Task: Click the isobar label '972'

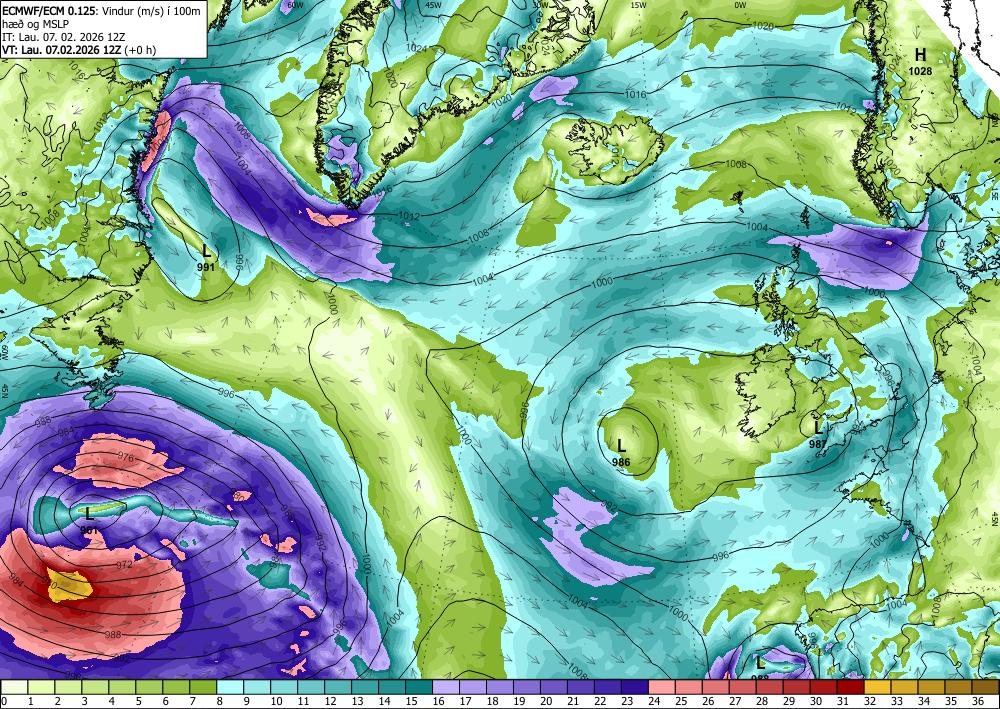Action: pos(123,565)
